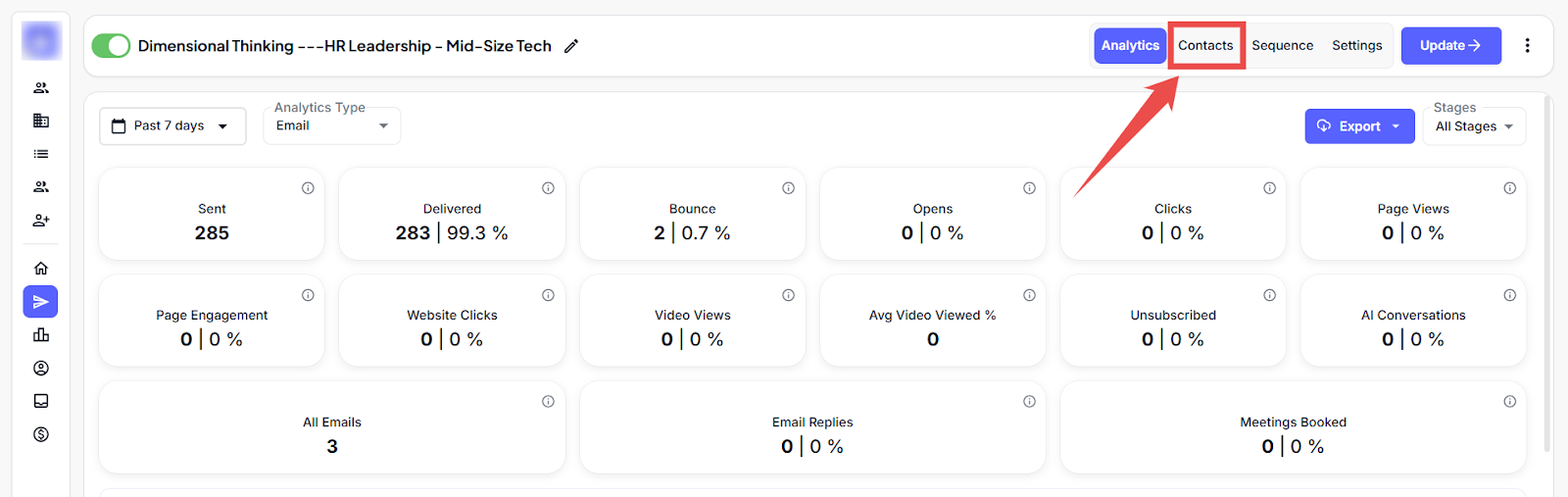Open the Past 7 days date dropdown

pyautogui.click(x=171, y=126)
